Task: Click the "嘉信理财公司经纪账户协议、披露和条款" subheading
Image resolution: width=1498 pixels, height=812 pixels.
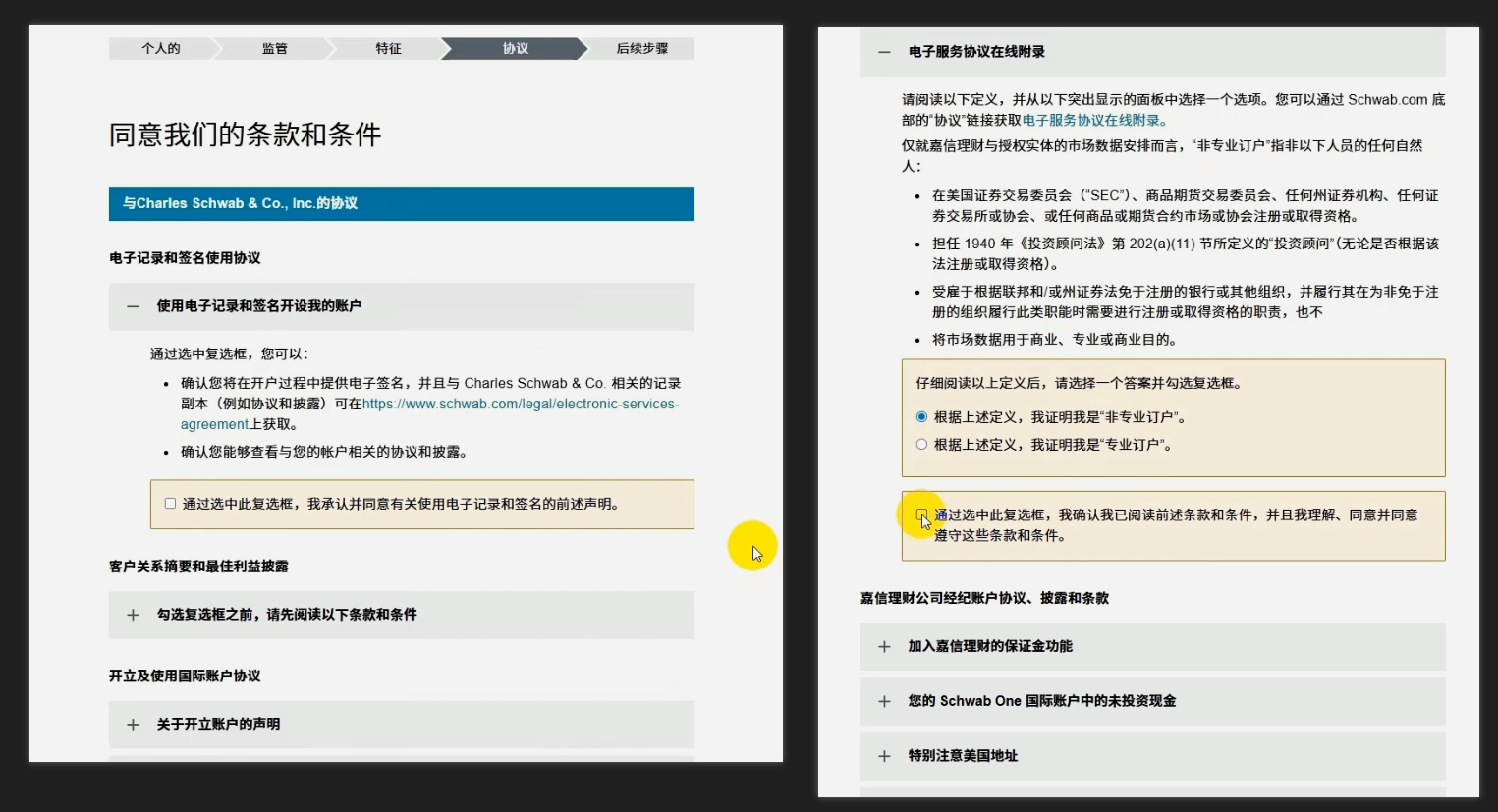Action: [984, 598]
